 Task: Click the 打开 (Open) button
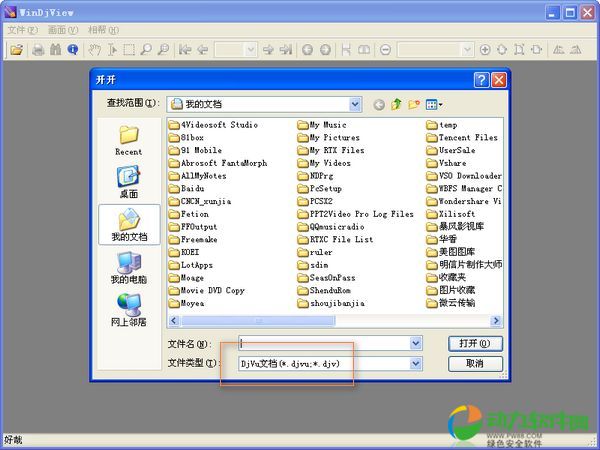pyautogui.click(x=475, y=343)
